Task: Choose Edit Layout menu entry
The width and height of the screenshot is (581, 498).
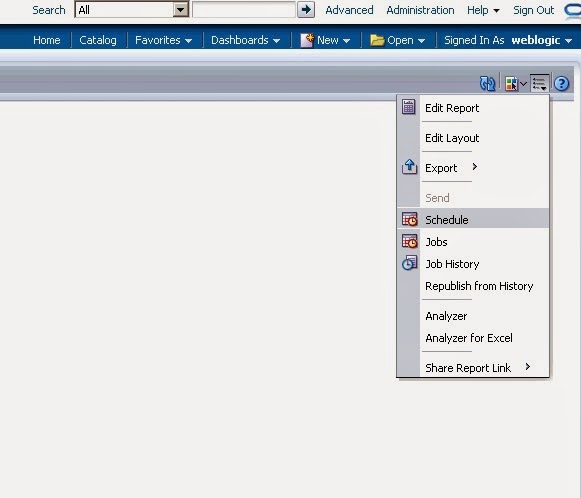Action: click(x=452, y=138)
